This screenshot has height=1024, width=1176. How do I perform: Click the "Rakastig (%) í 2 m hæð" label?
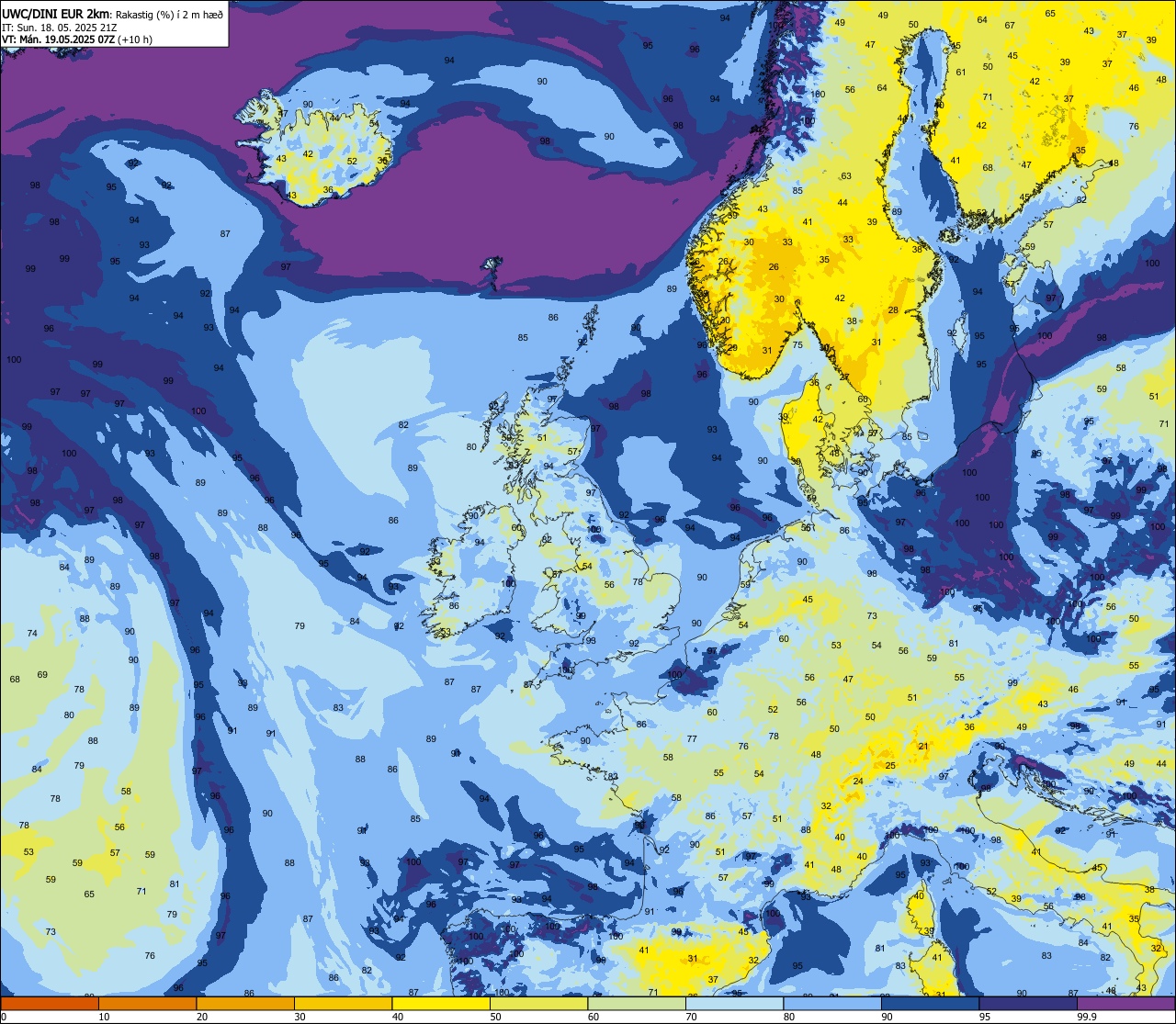(x=169, y=13)
